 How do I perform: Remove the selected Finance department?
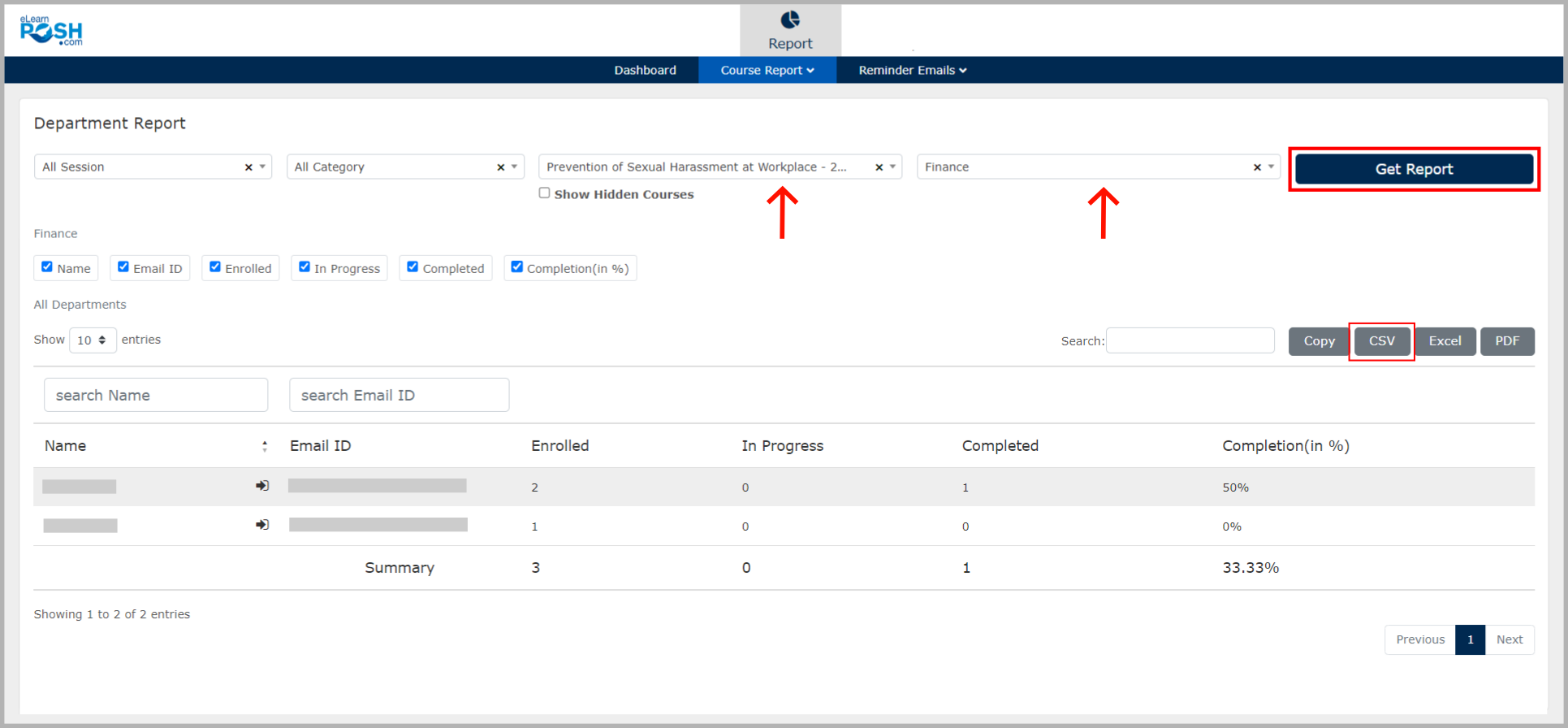(x=1257, y=167)
